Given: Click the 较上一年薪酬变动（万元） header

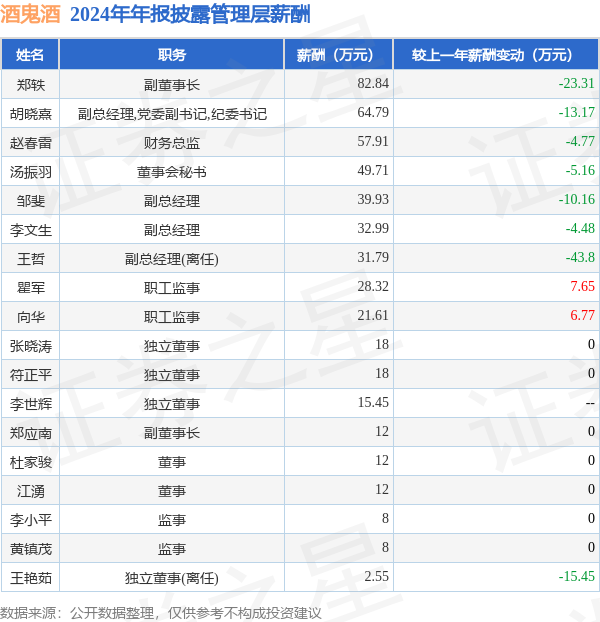Looking at the screenshot, I should (x=496, y=55).
